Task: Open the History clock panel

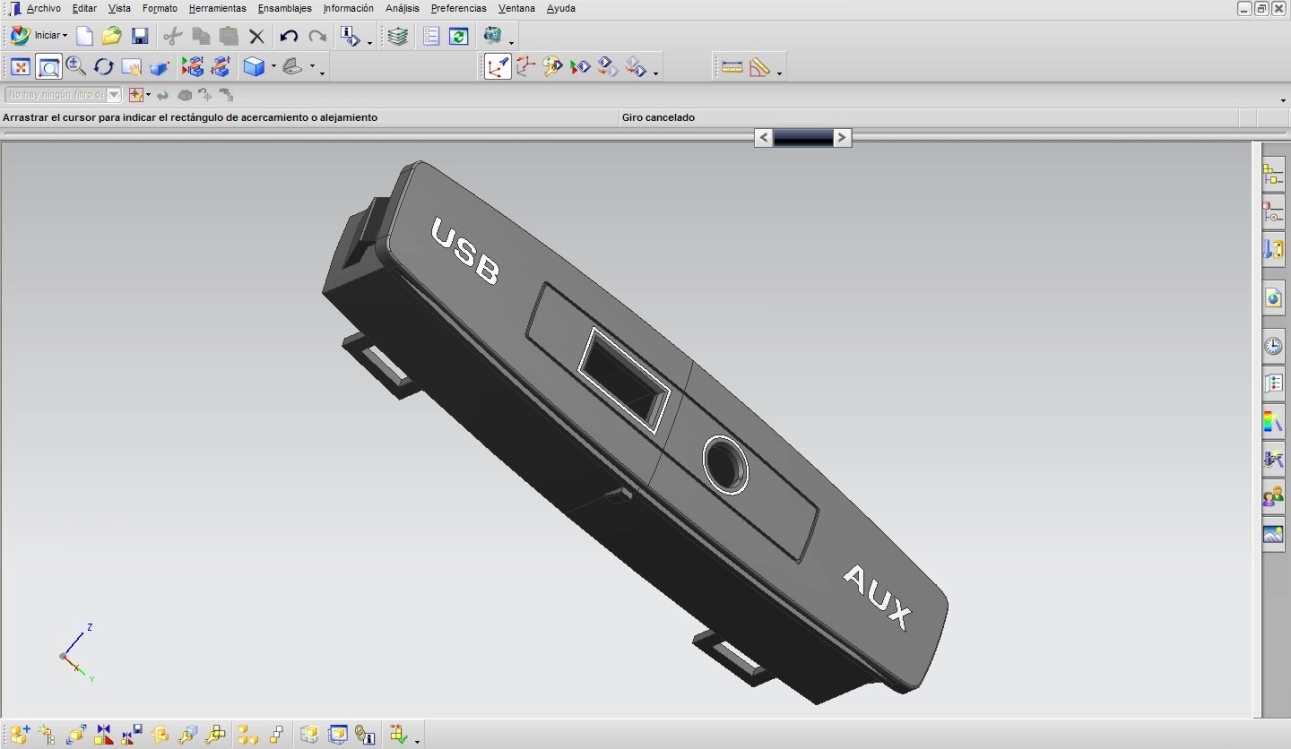Action: click(x=1272, y=346)
